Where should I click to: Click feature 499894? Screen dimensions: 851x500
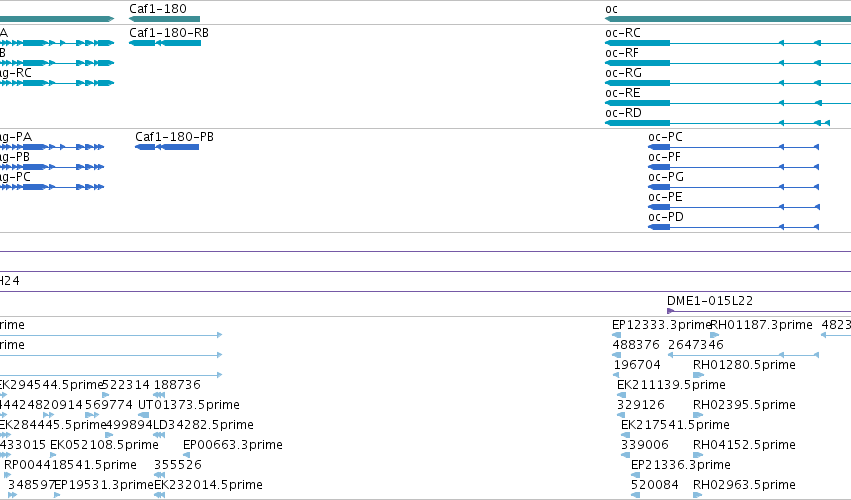[x=129, y=425]
